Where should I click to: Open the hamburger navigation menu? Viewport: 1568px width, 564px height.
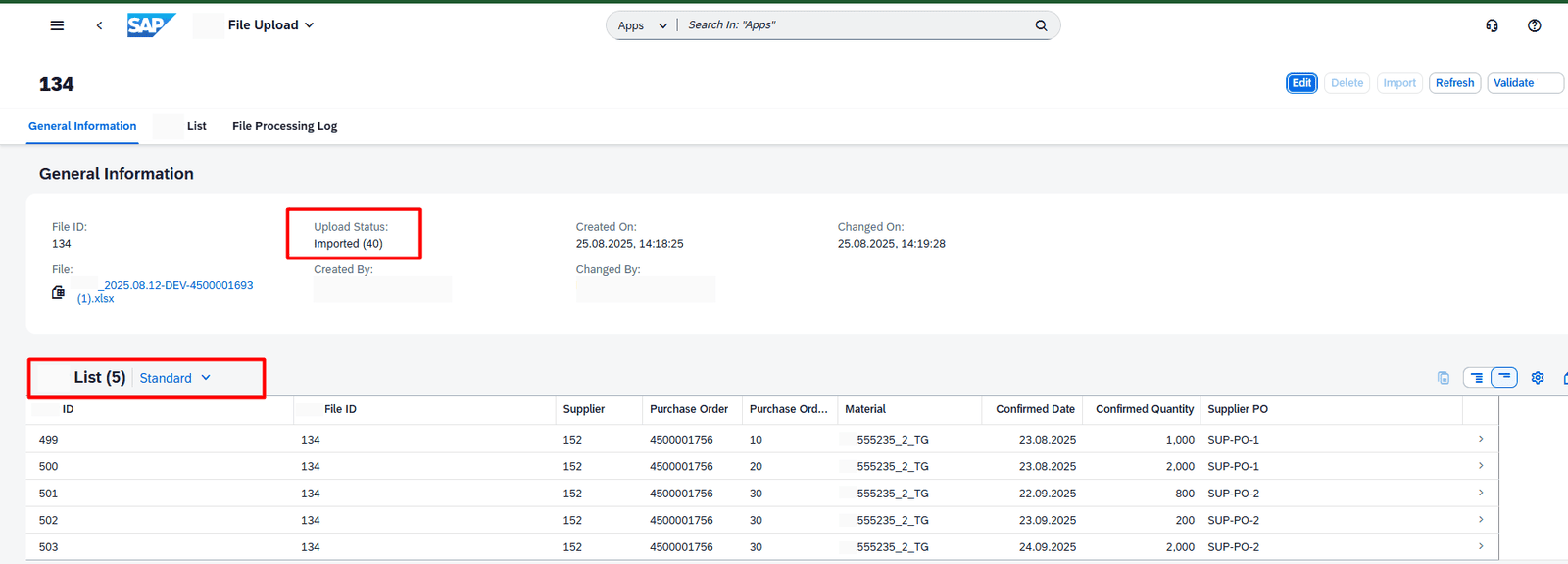pos(57,25)
